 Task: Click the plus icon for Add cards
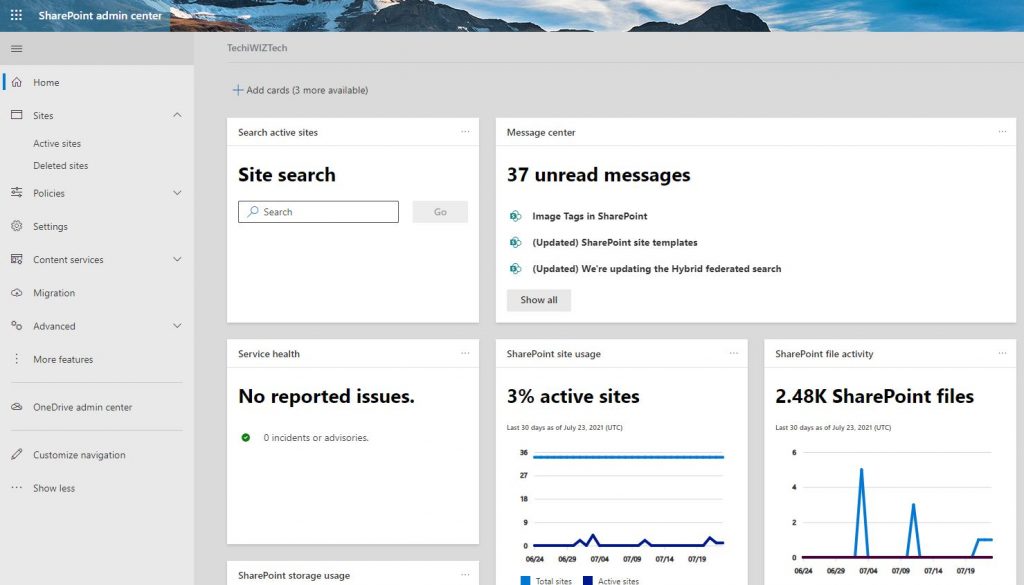click(x=238, y=90)
